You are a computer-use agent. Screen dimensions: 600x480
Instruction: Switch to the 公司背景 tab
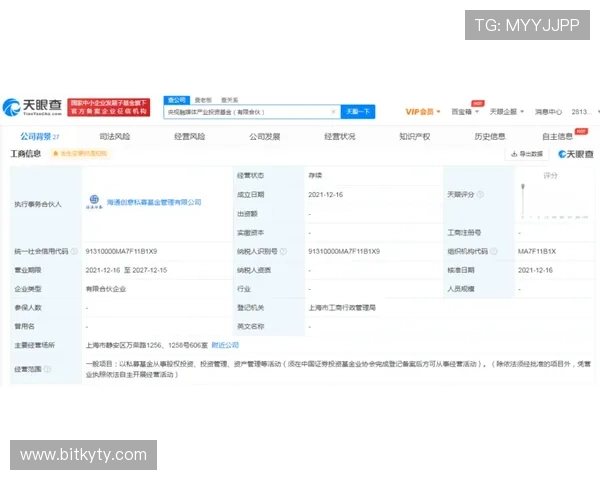[39, 137]
